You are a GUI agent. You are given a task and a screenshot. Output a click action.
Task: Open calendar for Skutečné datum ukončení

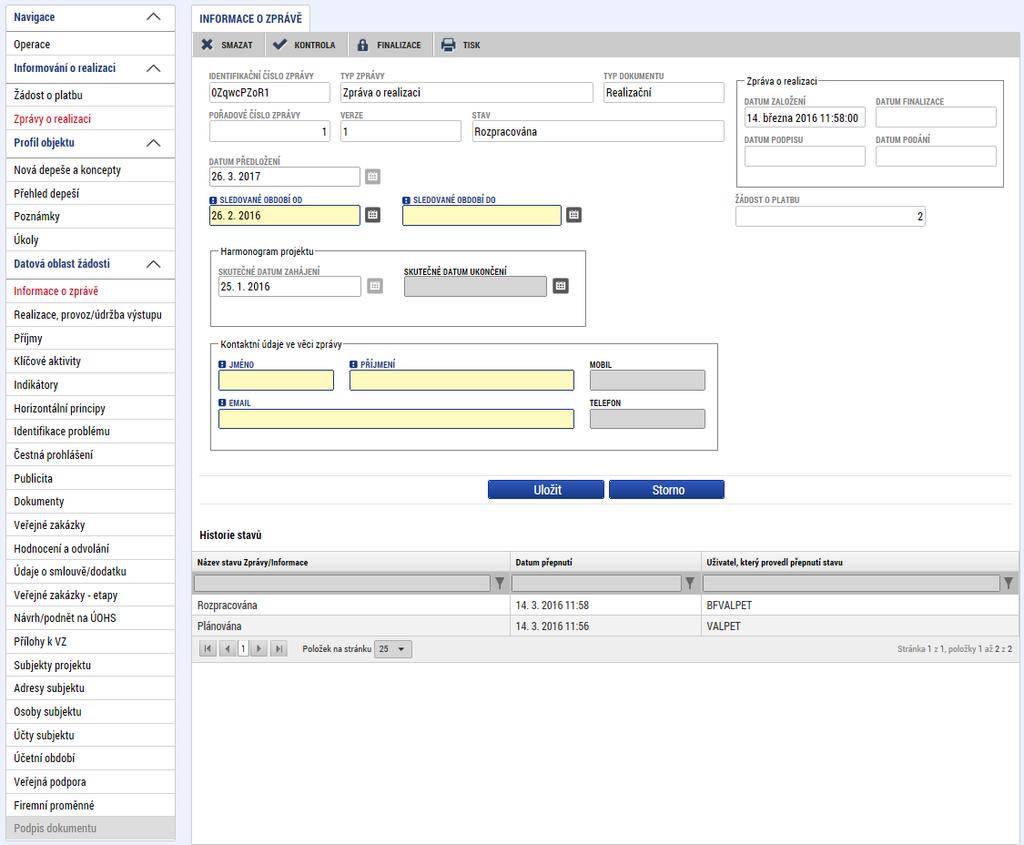tap(560, 286)
